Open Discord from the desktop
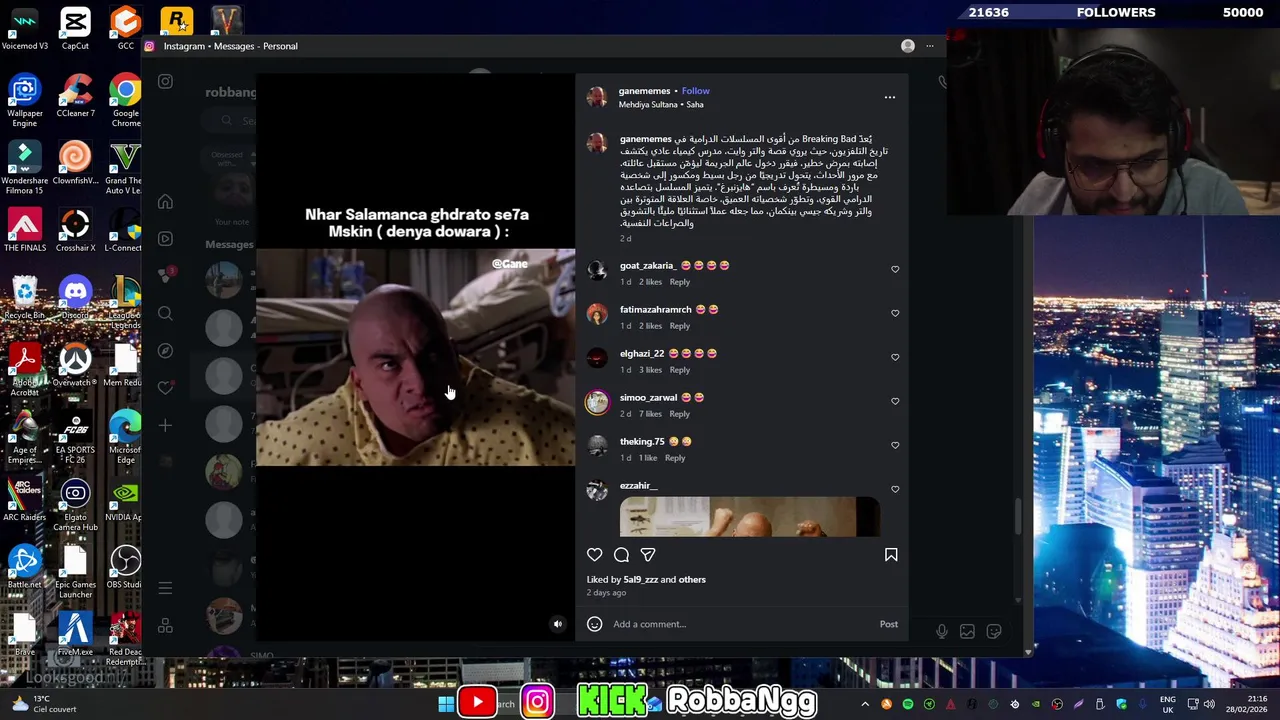The height and width of the screenshot is (720, 1280). coord(75,298)
